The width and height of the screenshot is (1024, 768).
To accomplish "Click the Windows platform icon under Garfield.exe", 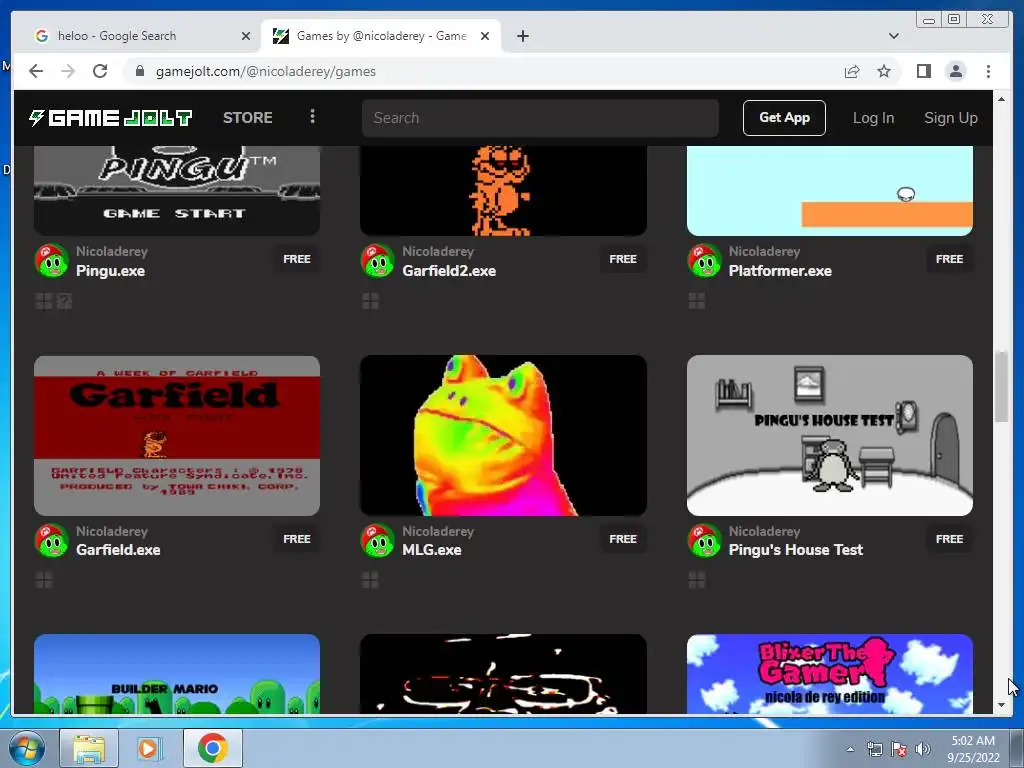I will pos(44,580).
